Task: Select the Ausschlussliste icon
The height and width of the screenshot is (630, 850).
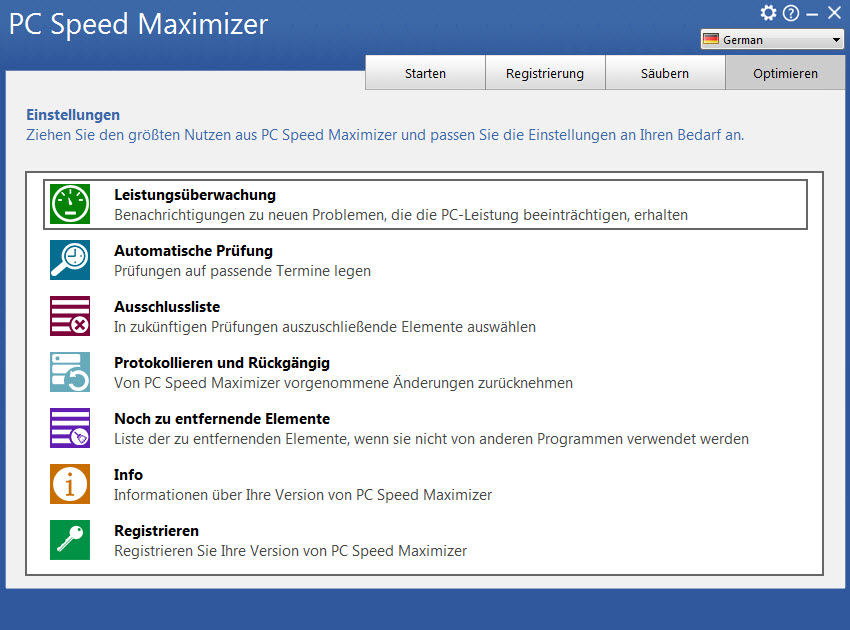Action: click(70, 316)
